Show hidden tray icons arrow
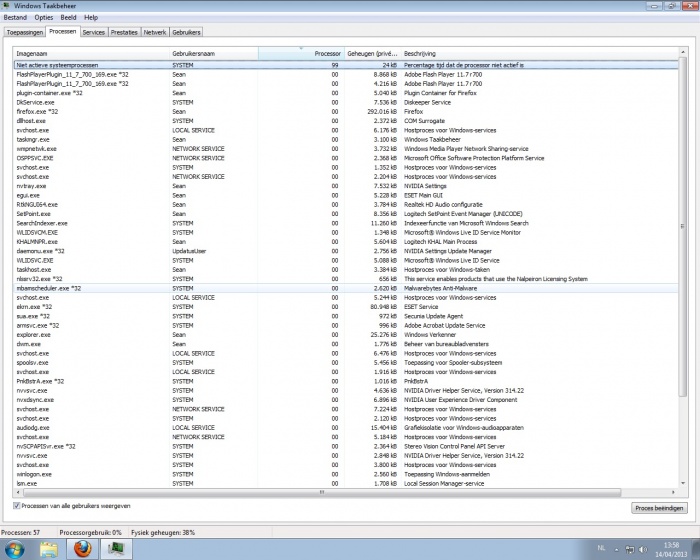The width and height of the screenshot is (700, 560). [x=617, y=550]
